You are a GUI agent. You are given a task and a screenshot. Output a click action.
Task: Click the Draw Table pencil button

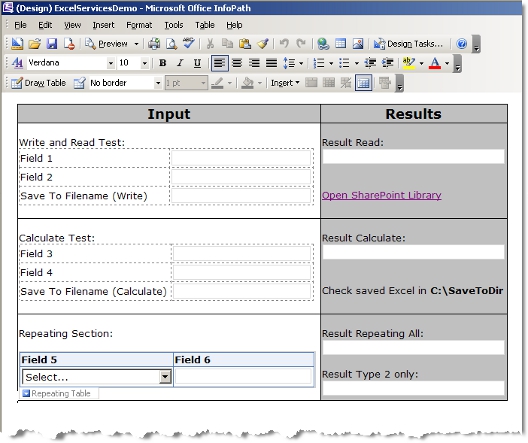[x=38, y=83]
